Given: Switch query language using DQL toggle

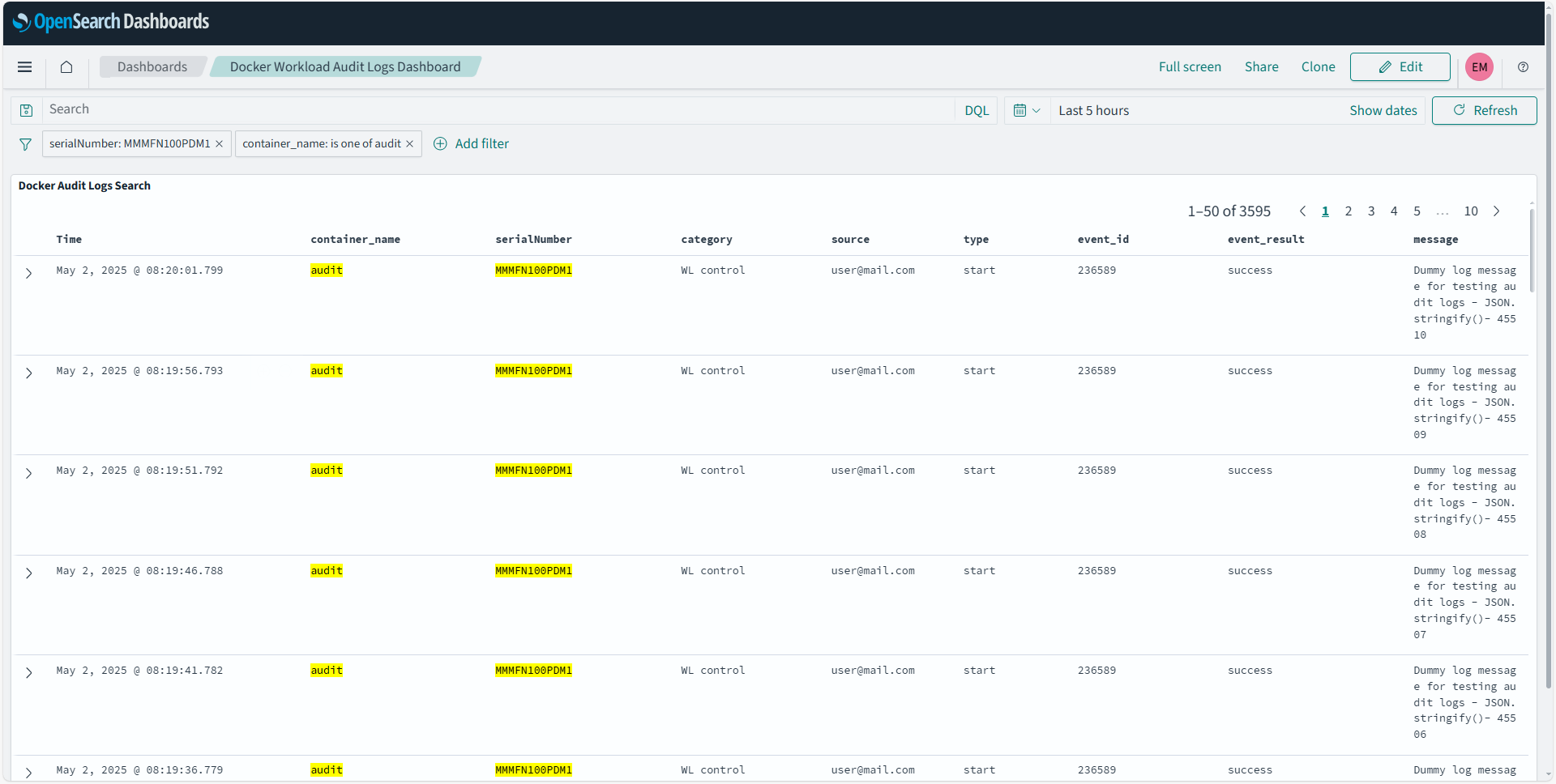Looking at the screenshot, I should [976, 109].
